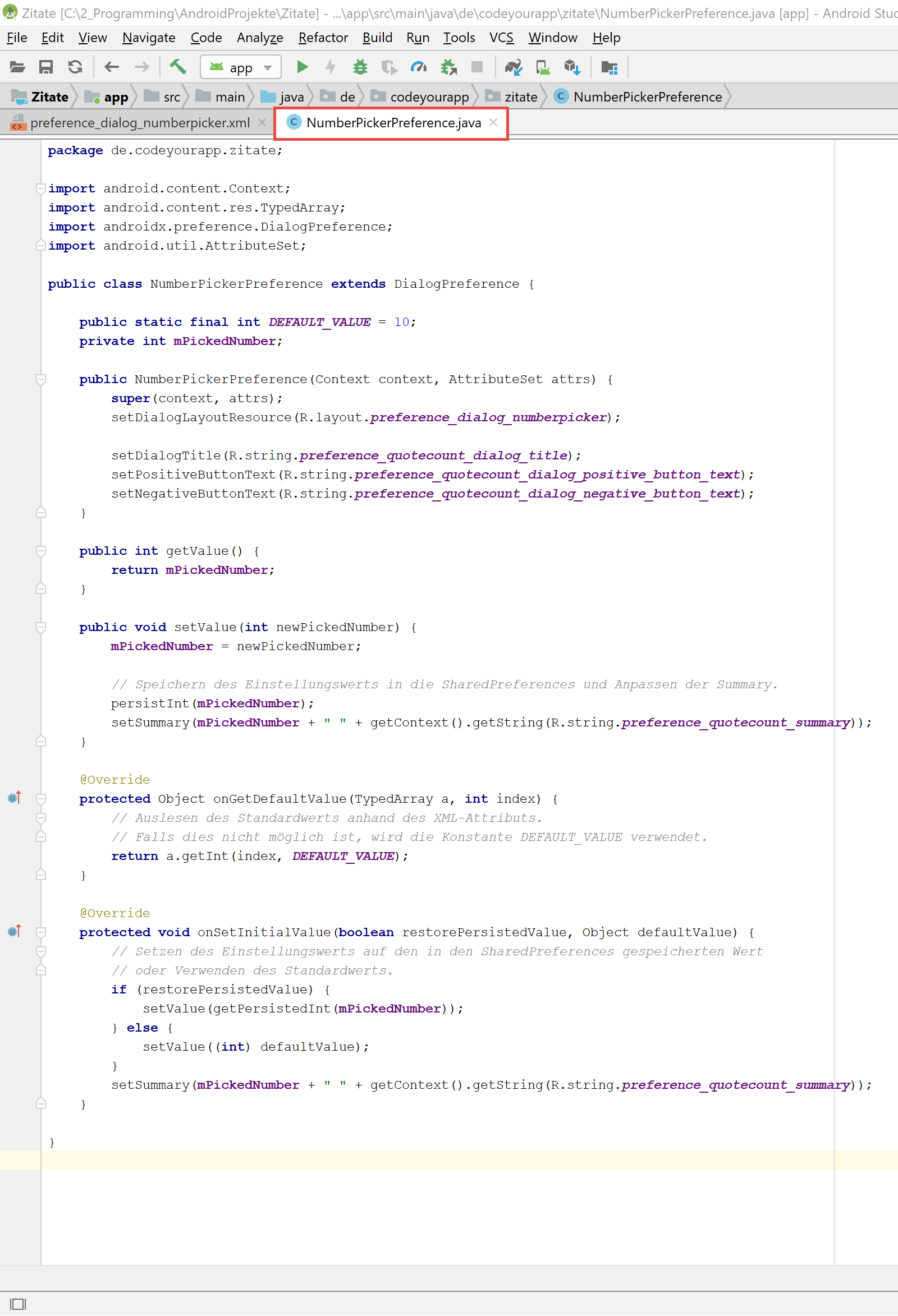Open the app run configuration dropdown
The width and height of the screenshot is (898, 1316).
point(241,67)
